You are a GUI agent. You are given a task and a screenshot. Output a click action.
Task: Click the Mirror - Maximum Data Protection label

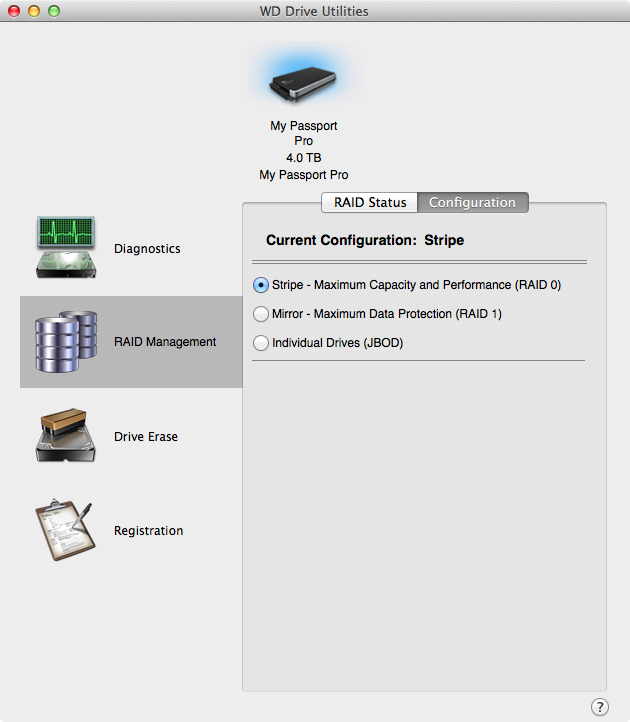coord(386,314)
